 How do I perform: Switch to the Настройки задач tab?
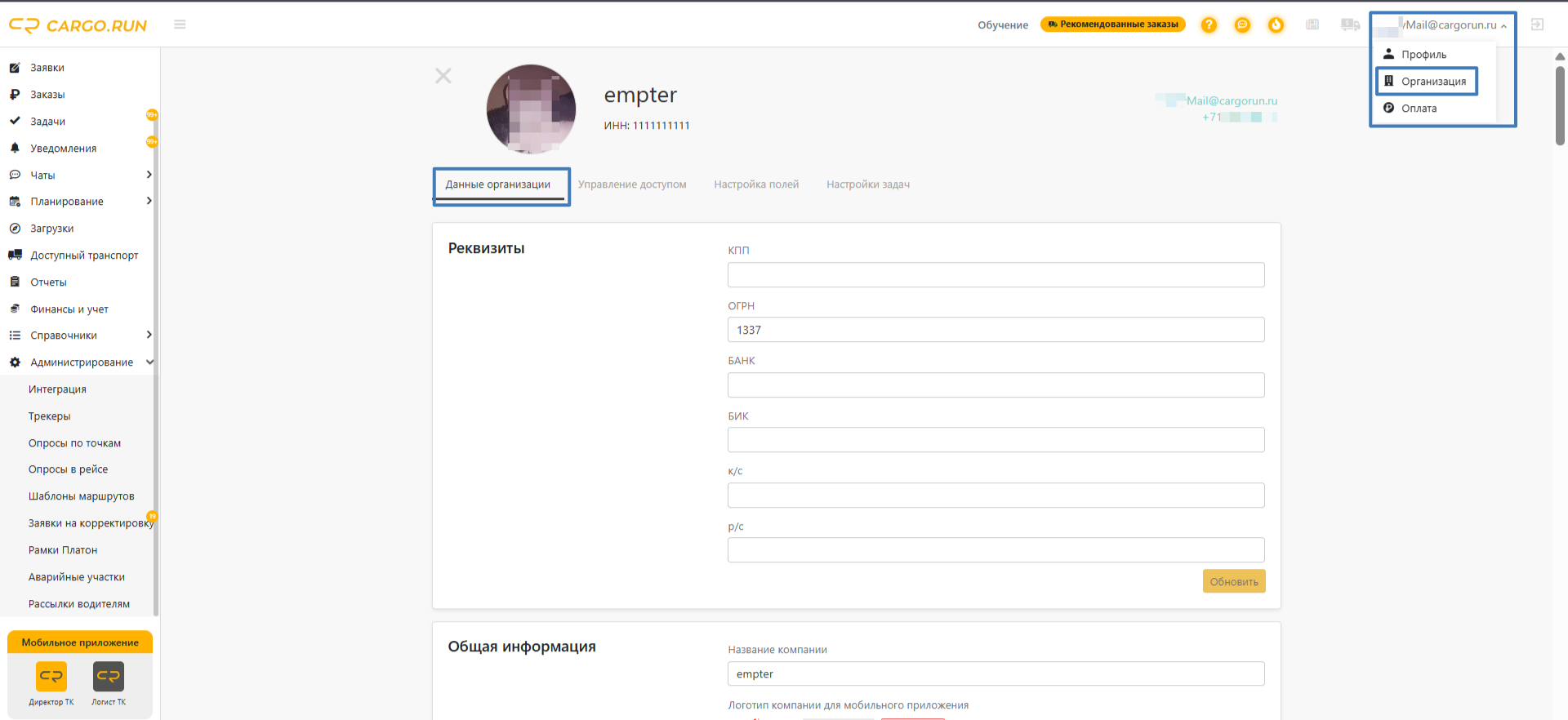pyautogui.click(x=868, y=184)
